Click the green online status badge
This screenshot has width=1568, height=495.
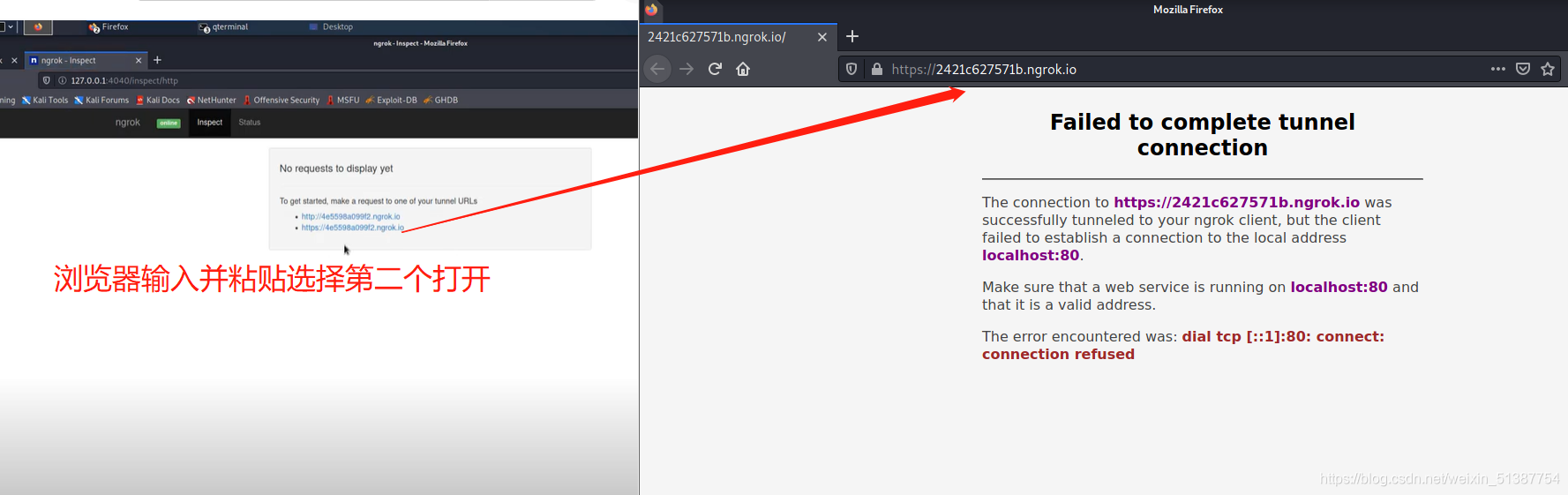click(x=169, y=124)
